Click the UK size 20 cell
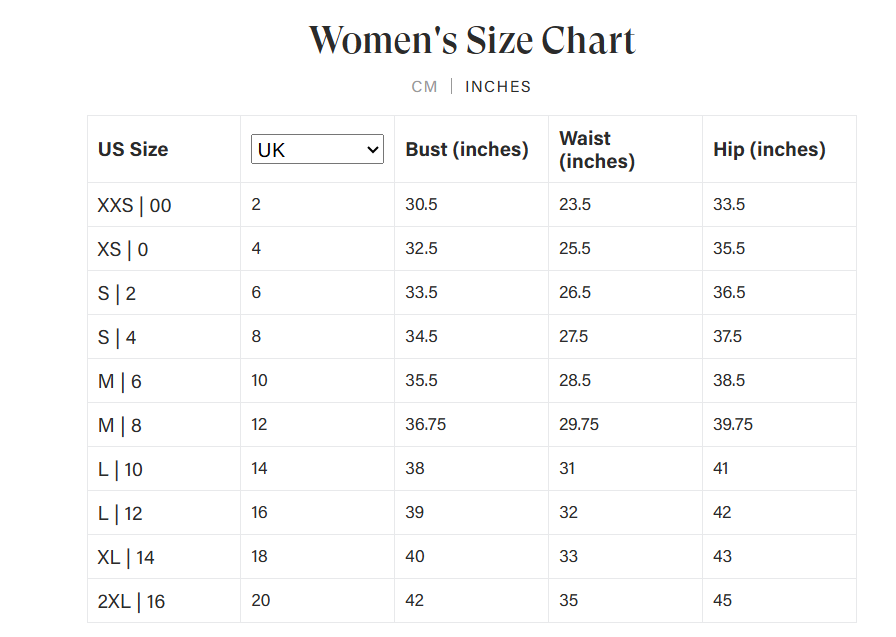The height and width of the screenshot is (637, 896). click(x=259, y=600)
